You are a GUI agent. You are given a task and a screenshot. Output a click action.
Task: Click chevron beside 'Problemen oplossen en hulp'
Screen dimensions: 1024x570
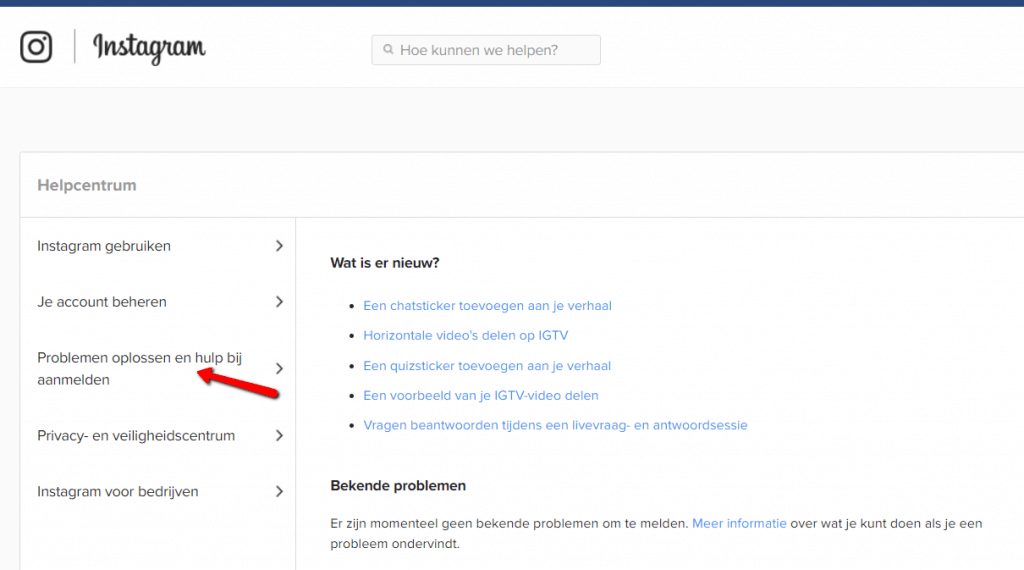click(279, 369)
